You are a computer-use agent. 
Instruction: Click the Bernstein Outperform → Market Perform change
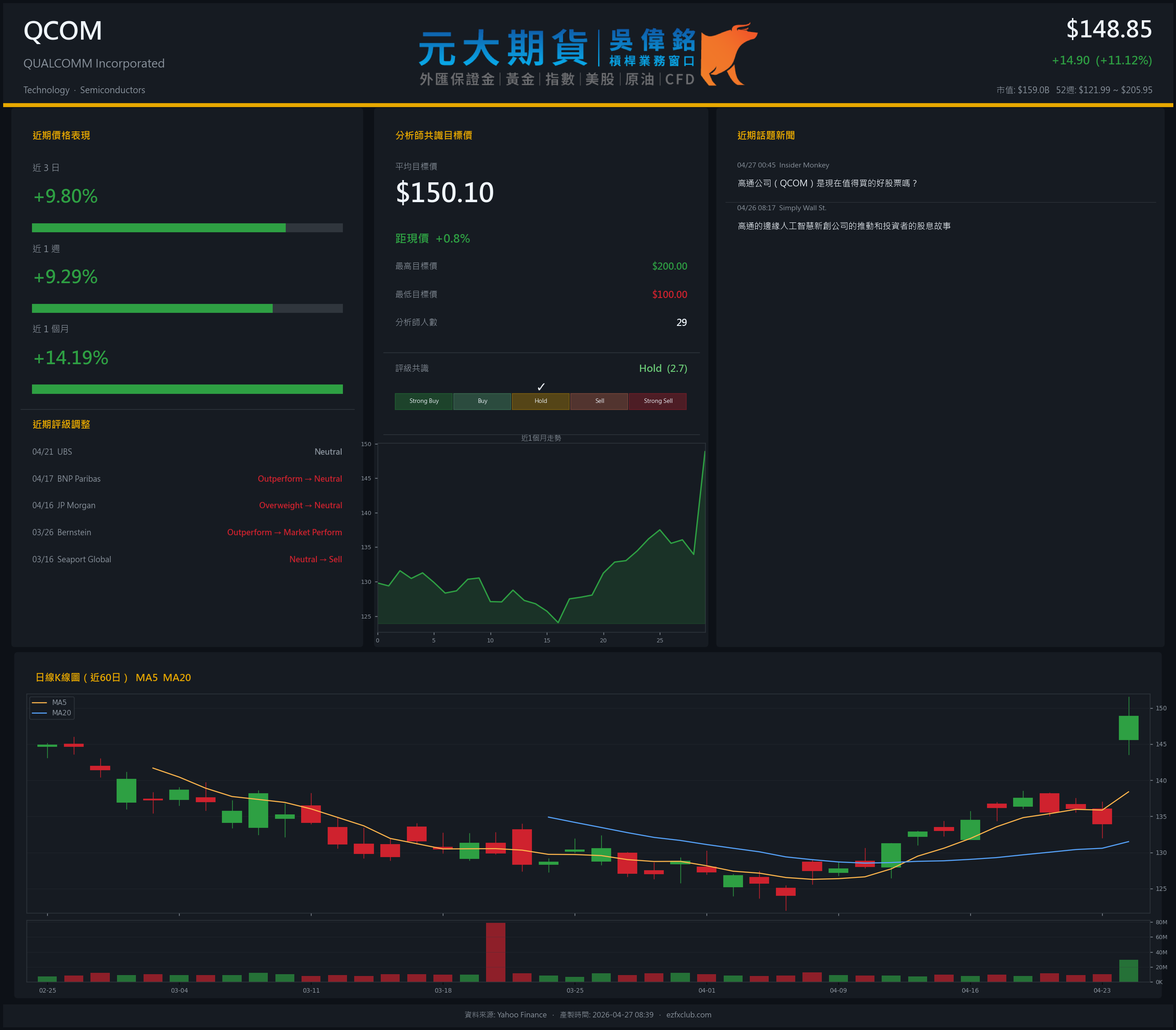284,532
